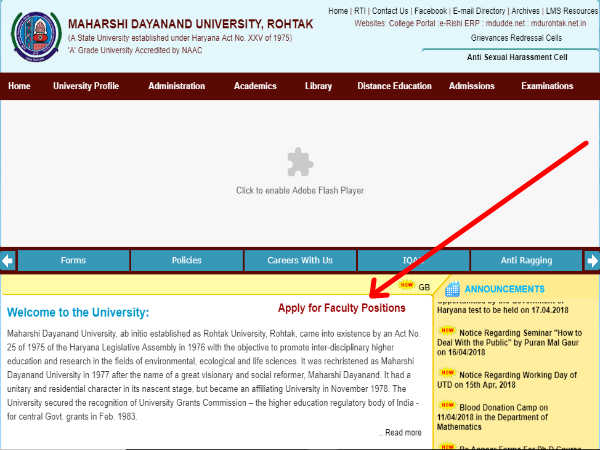Open the RTI link

[x=360, y=11]
